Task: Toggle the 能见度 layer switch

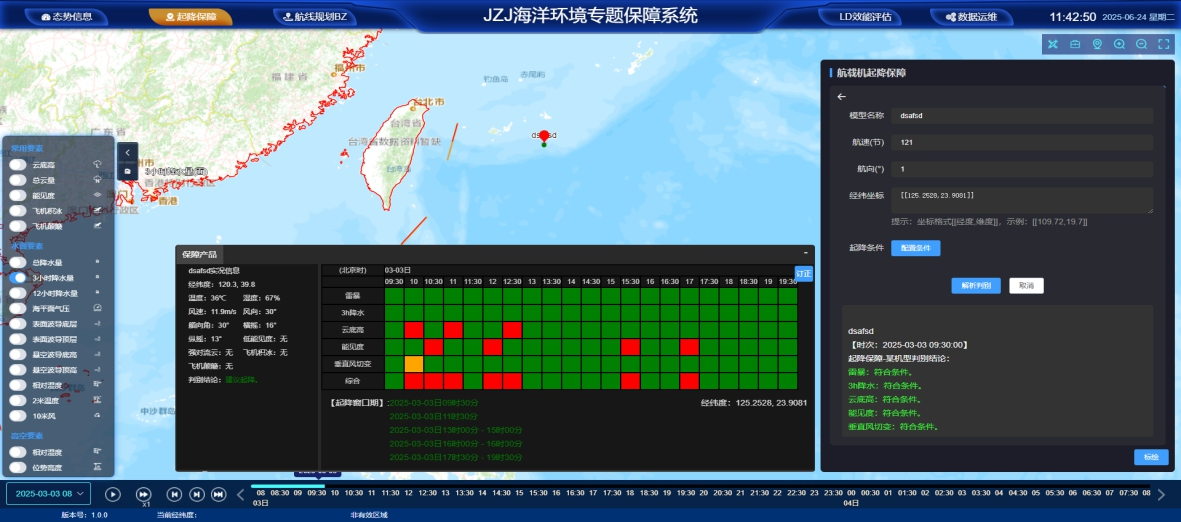Action: coord(17,195)
